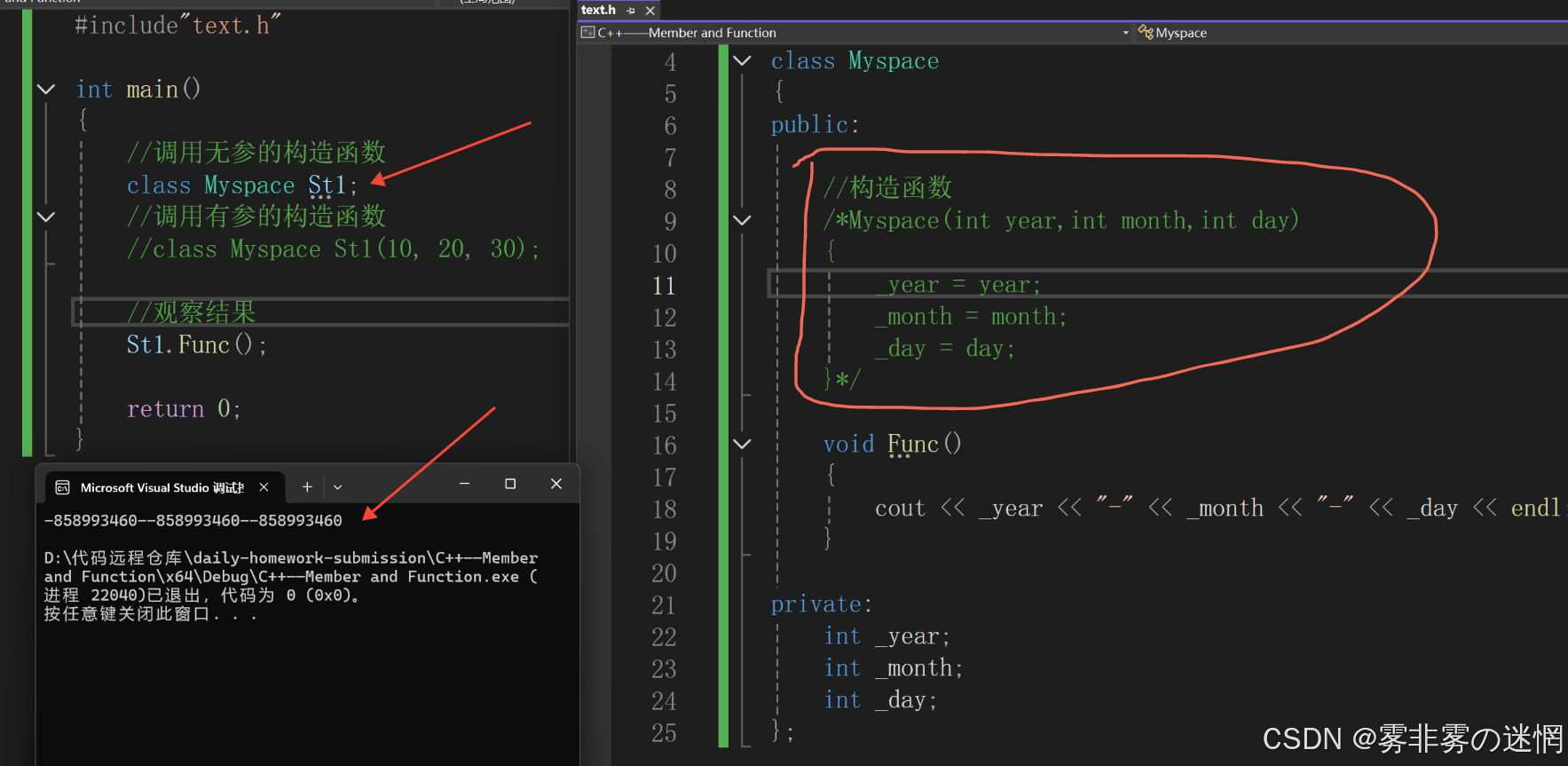Click the "int _month;" member declaration

894,668
